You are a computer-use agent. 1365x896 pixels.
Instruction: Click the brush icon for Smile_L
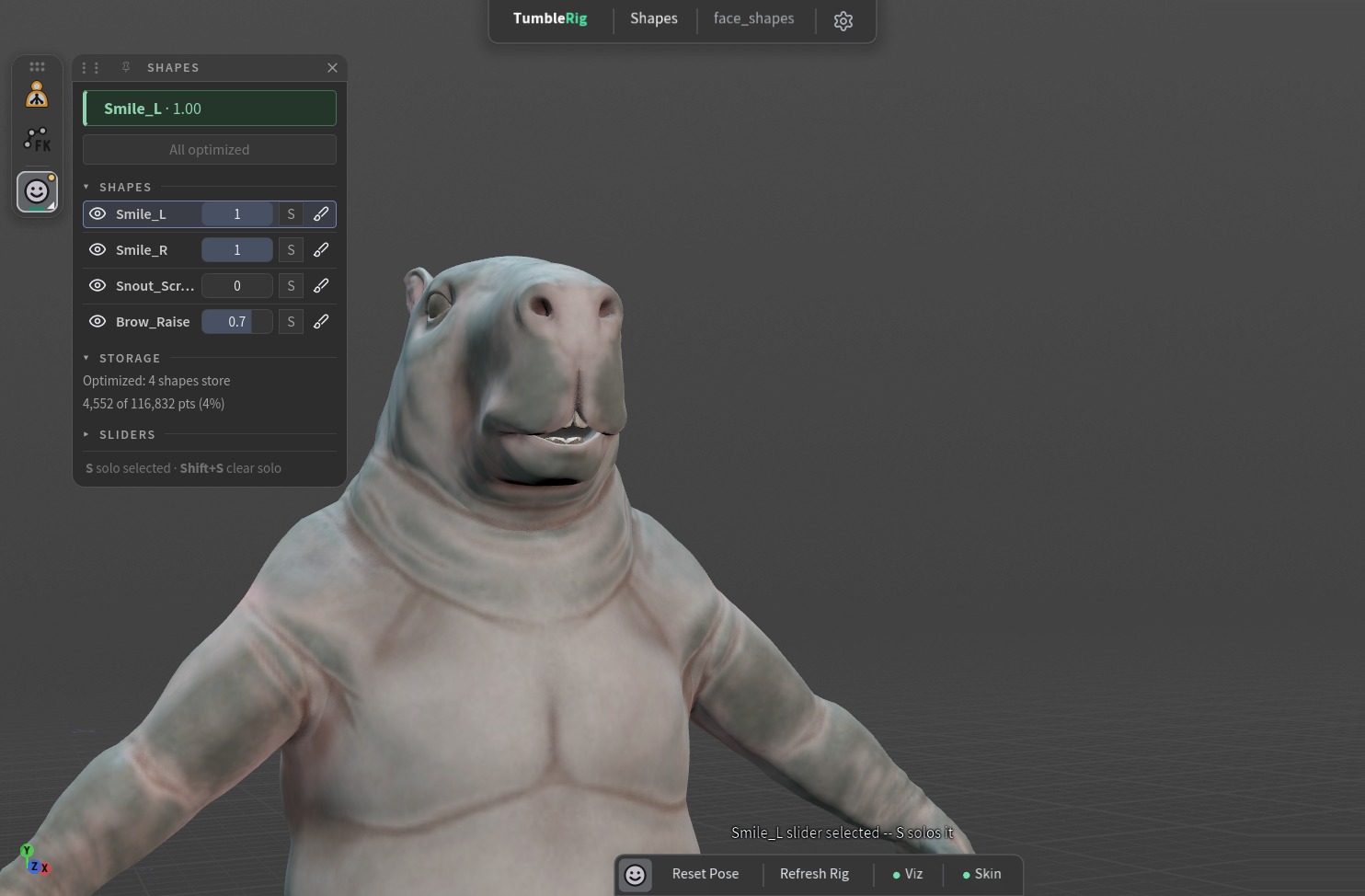pos(321,214)
